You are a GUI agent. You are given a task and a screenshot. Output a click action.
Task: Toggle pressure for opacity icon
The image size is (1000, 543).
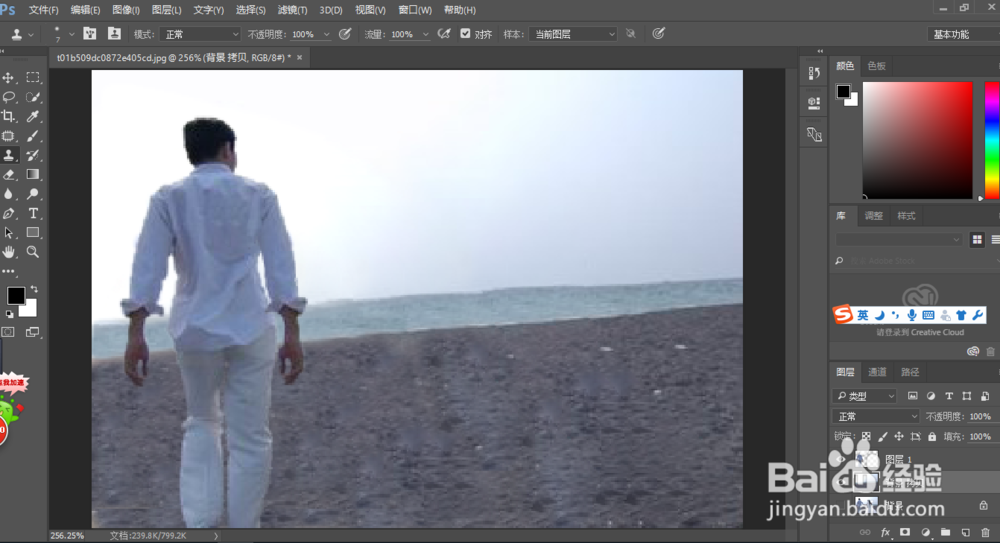(x=345, y=34)
